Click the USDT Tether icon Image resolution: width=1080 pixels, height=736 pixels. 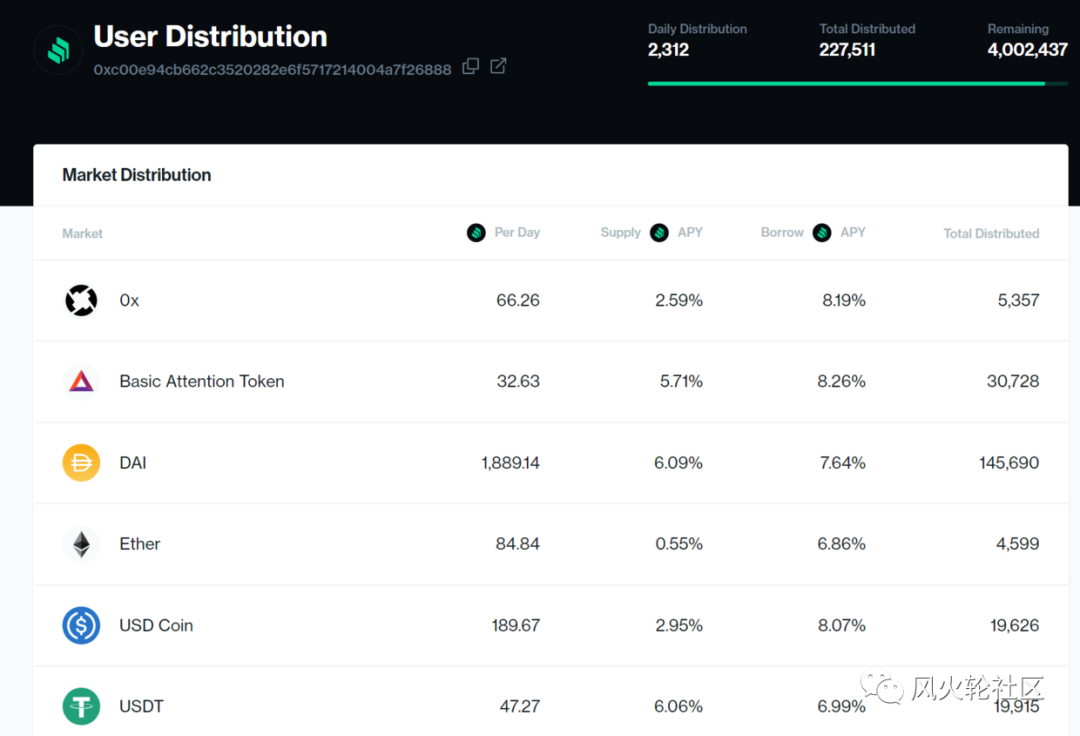click(x=81, y=706)
